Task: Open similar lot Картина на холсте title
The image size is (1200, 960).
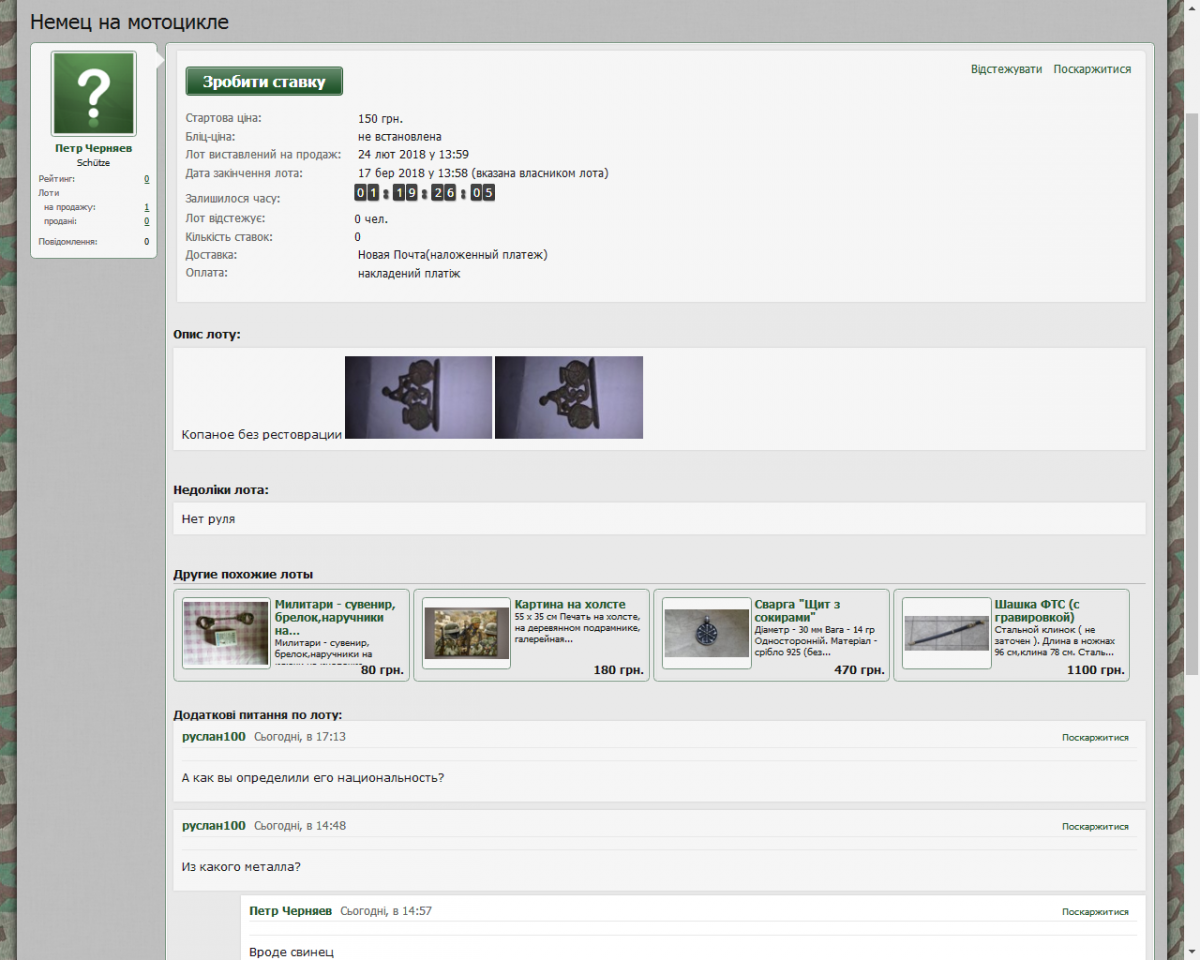Action: tap(570, 604)
